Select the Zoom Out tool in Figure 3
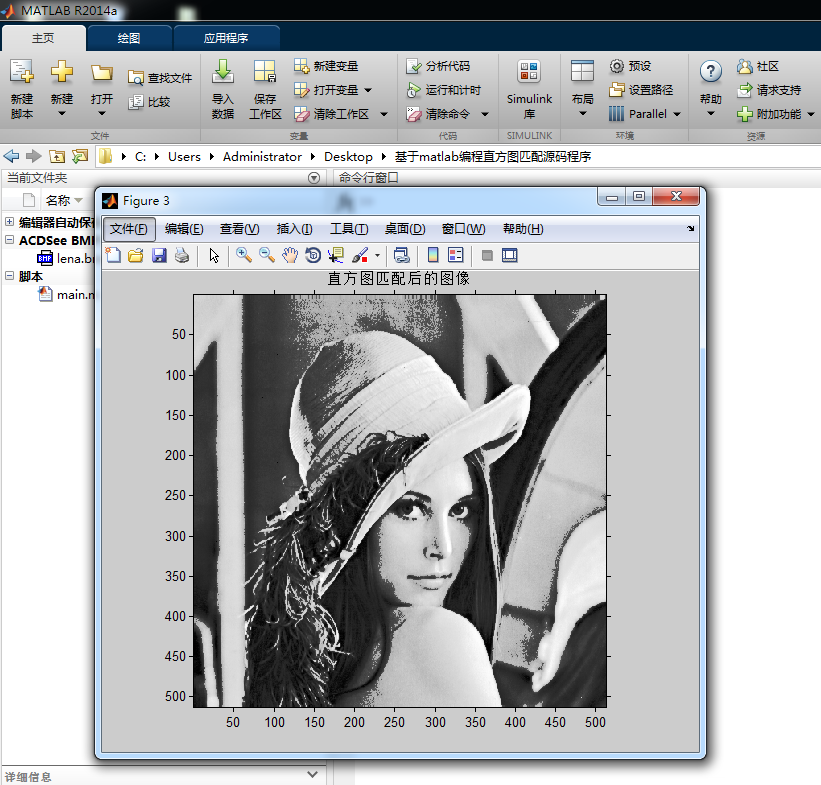The width and height of the screenshot is (821, 785). pyautogui.click(x=267, y=256)
